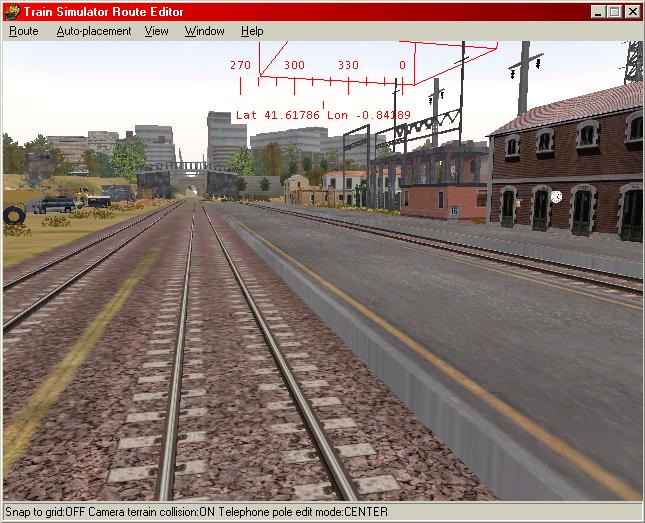Click the Lat/Lon coordinate readout
This screenshot has width=645, height=523.
[x=323, y=115]
